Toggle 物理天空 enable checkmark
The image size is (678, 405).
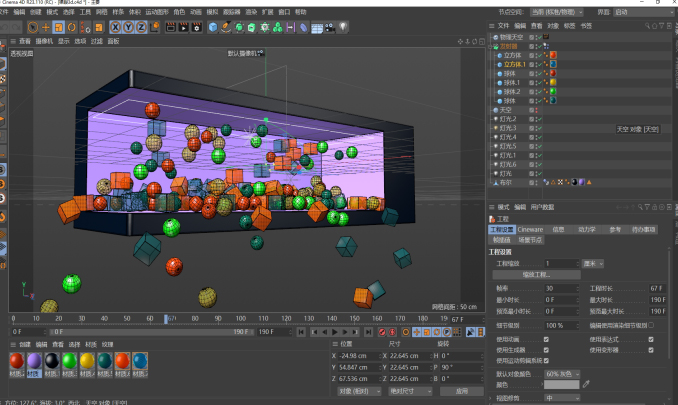[540, 37]
